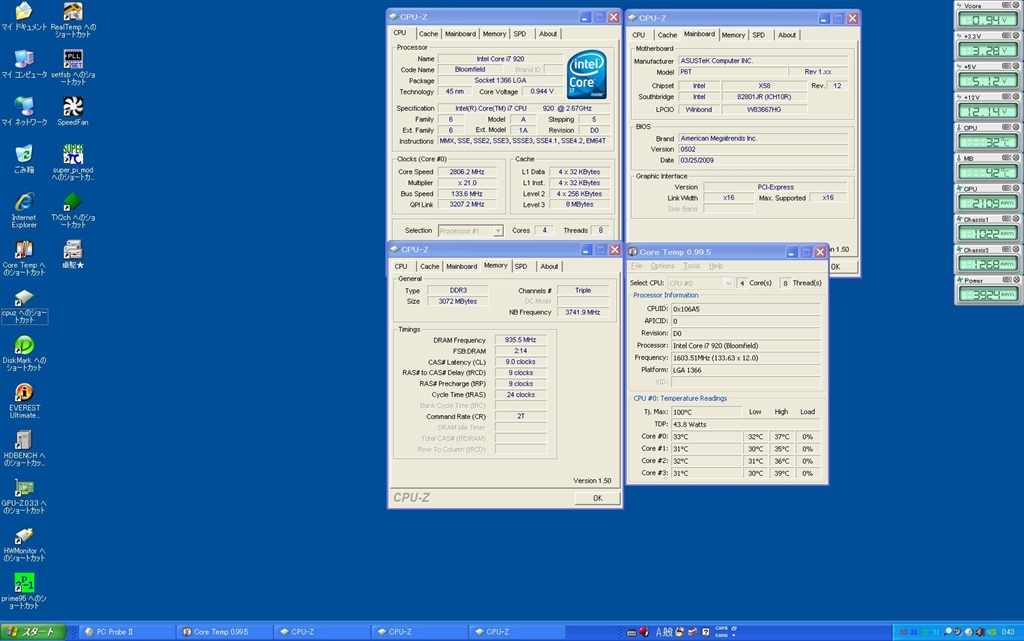Close the MB temperature sensor panel
The image size is (1024, 641).
coord(1016,157)
